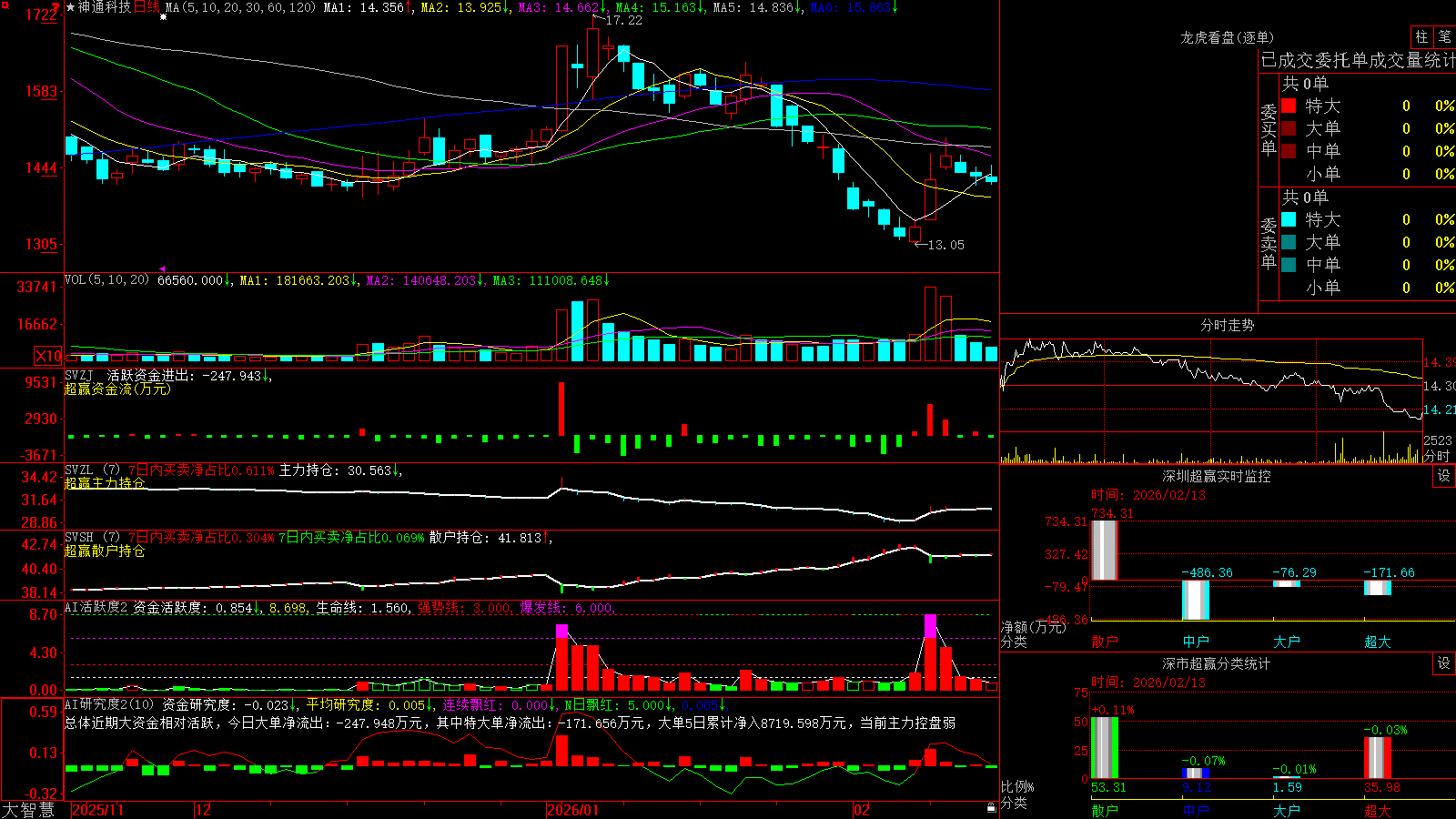Viewport: 1456px width, 819px height.
Task: Click the 委卖单 vertical label
Action: click(x=1269, y=243)
